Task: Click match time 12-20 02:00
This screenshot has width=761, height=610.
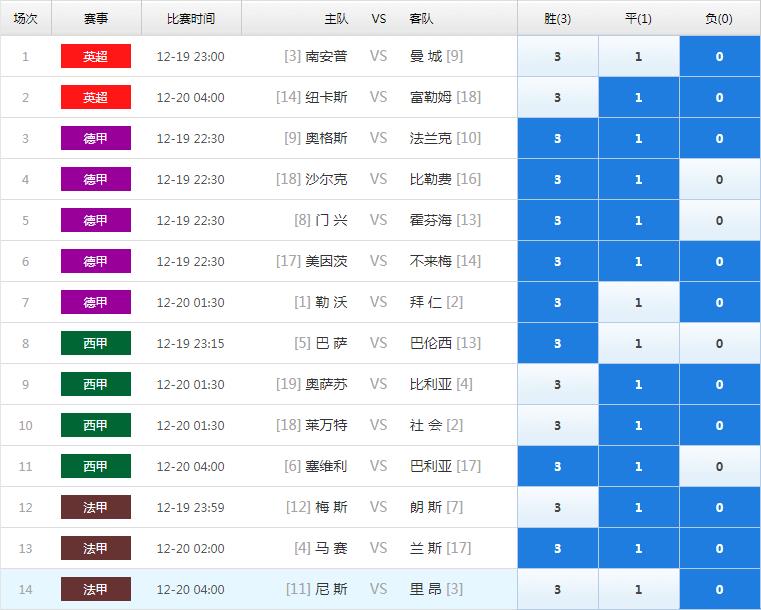Action: (x=191, y=548)
